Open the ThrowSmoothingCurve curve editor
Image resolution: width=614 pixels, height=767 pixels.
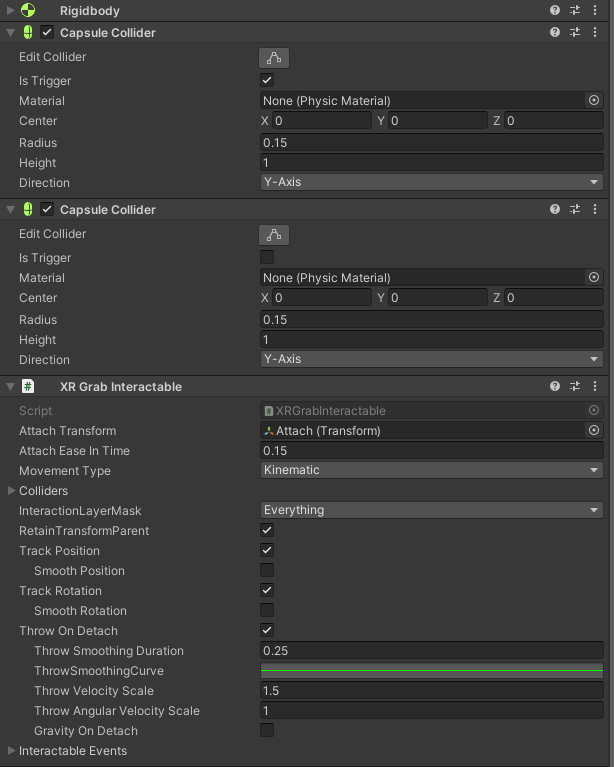pyautogui.click(x=431, y=671)
